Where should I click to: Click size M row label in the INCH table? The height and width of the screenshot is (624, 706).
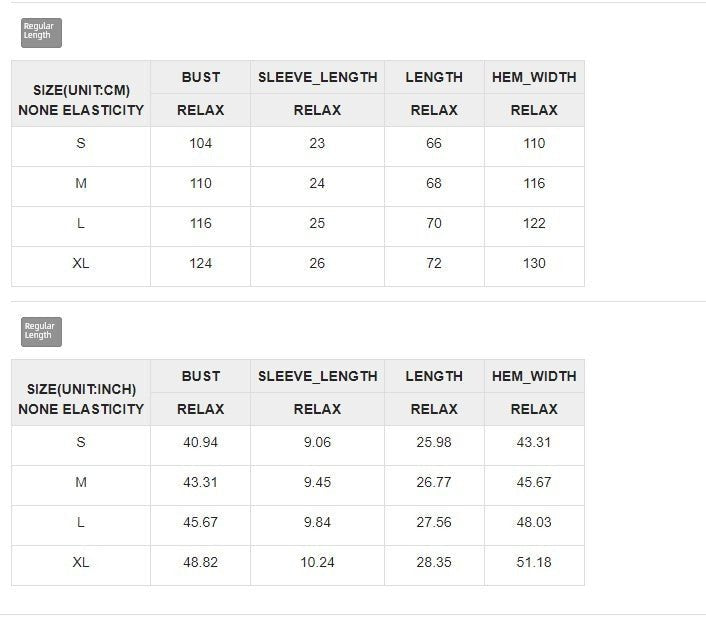coord(81,482)
